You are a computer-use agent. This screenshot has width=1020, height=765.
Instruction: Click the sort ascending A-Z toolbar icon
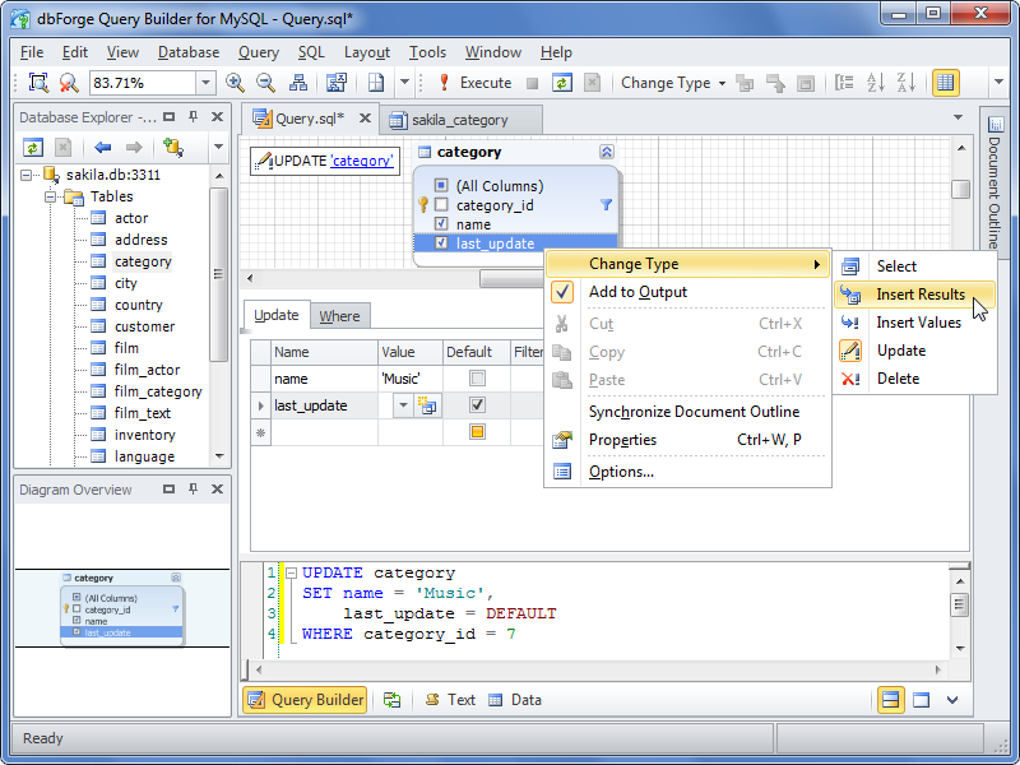876,83
